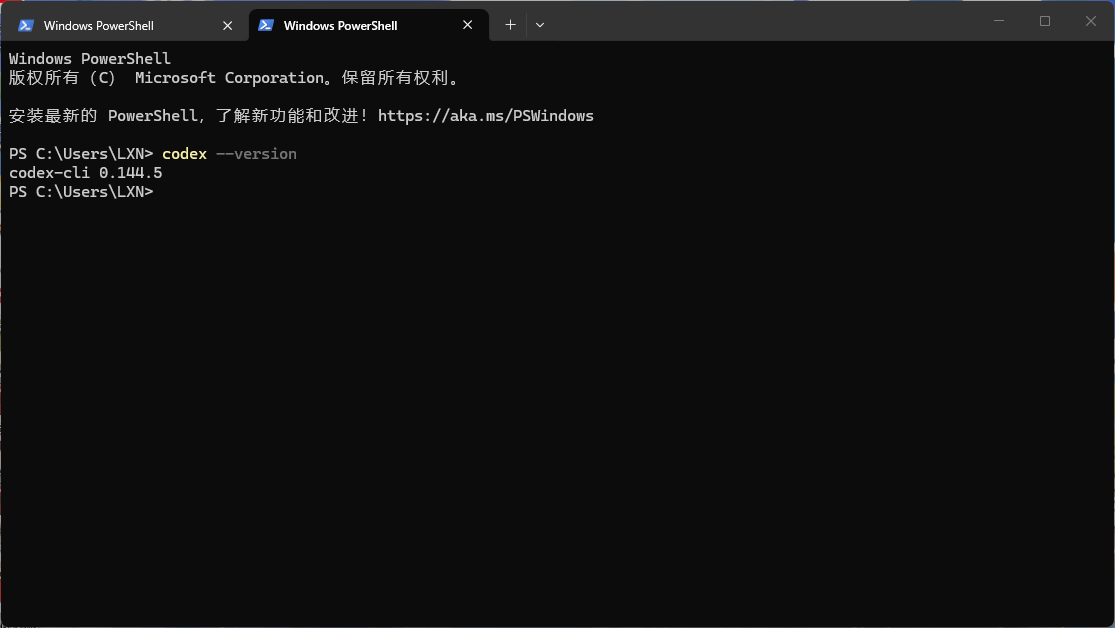Image resolution: width=1115 pixels, height=628 pixels.
Task: Click the Microsoft Corporation copyright line
Action: pyautogui.click(x=235, y=78)
